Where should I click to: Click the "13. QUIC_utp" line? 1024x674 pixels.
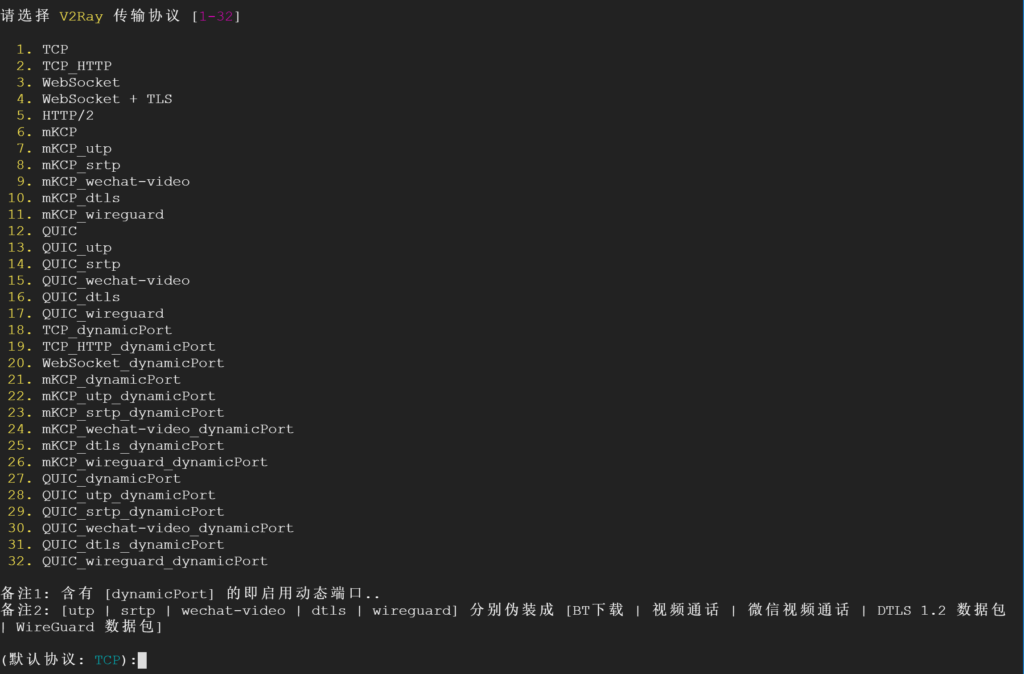click(x=60, y=248)
